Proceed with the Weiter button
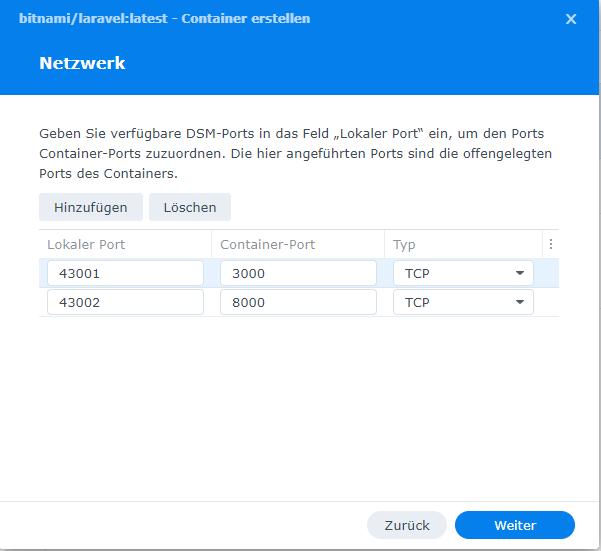 [515, 525]
